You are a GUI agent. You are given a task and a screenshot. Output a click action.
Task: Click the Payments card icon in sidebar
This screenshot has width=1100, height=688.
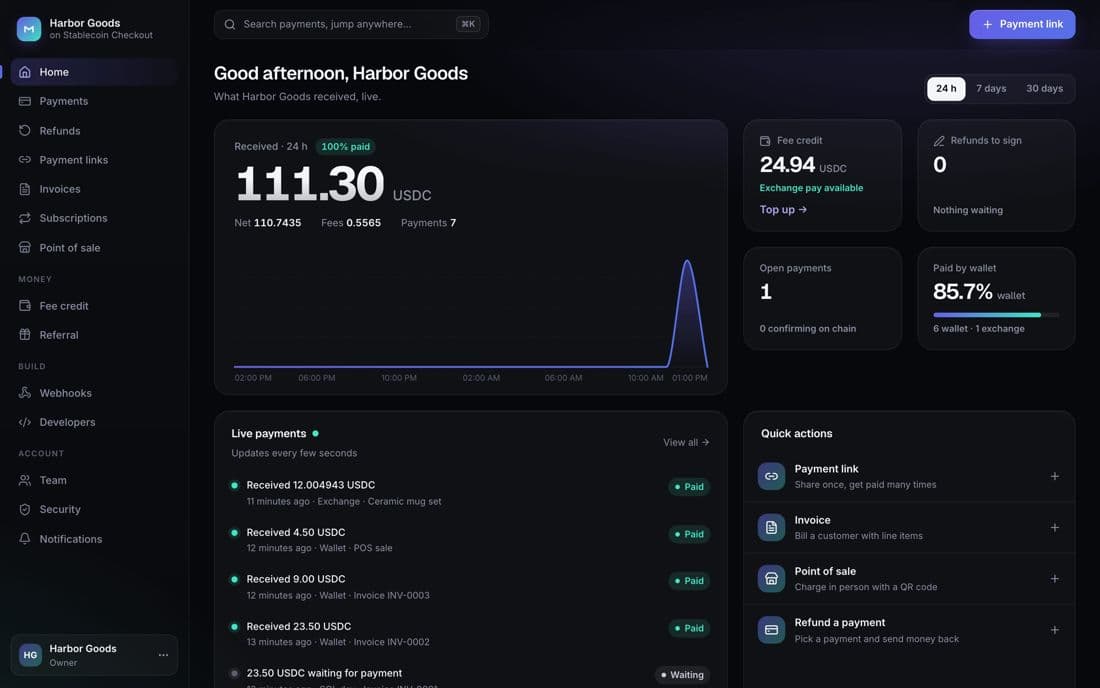(x=25, y=102)
